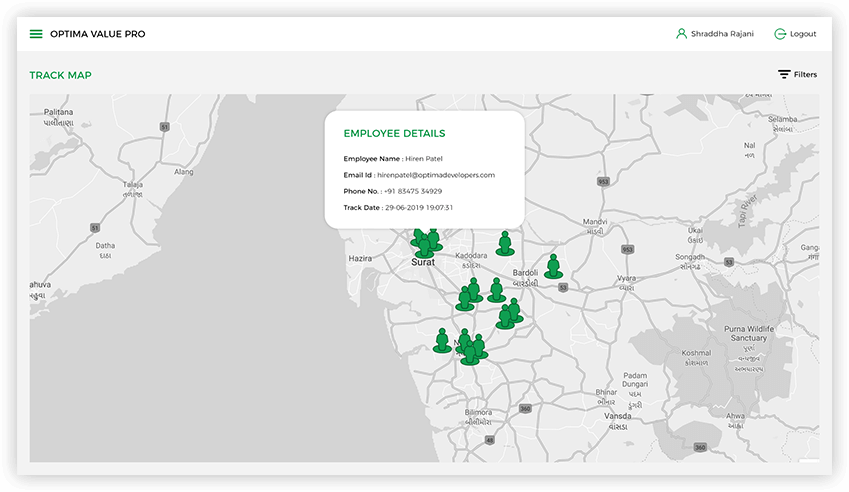Select the isolated marker west of Navsari cluster
Image resolution: width=849 pixels, height=492 pixels.
(442, 341)
